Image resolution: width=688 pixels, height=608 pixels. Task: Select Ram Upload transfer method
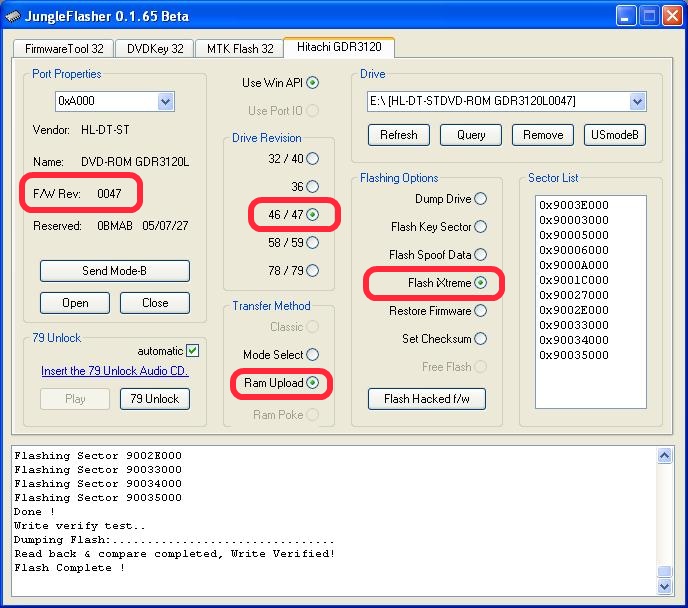(x=312, y=383)
